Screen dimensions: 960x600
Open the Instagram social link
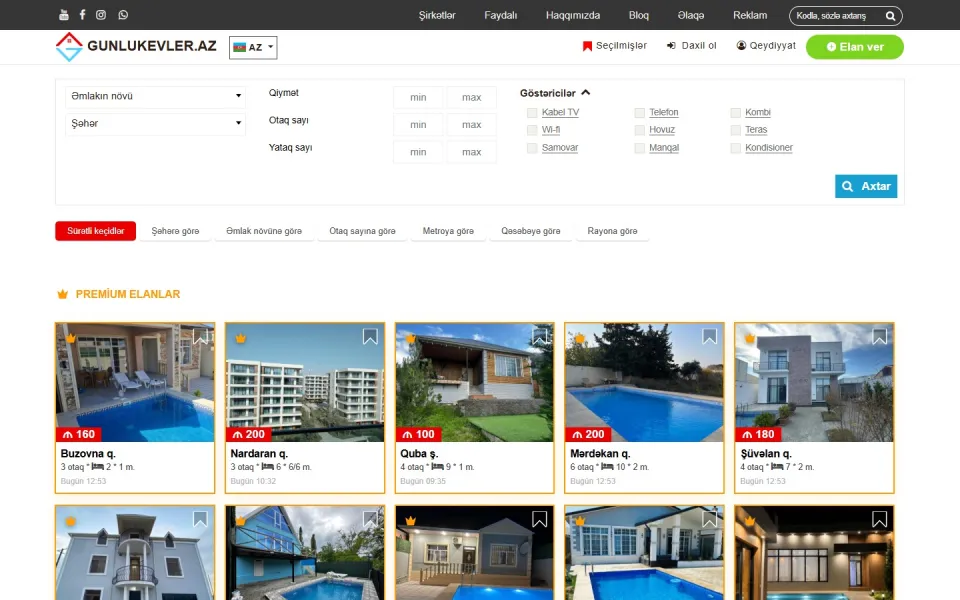pos(101,15)
